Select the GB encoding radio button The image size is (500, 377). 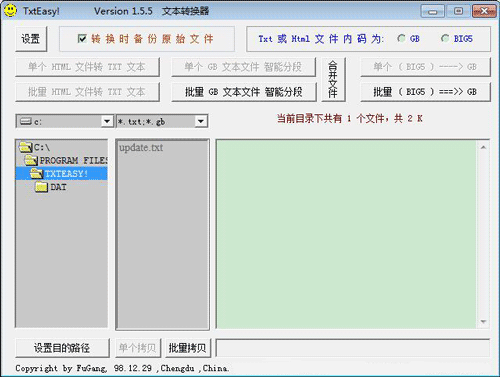pos(402,39)
